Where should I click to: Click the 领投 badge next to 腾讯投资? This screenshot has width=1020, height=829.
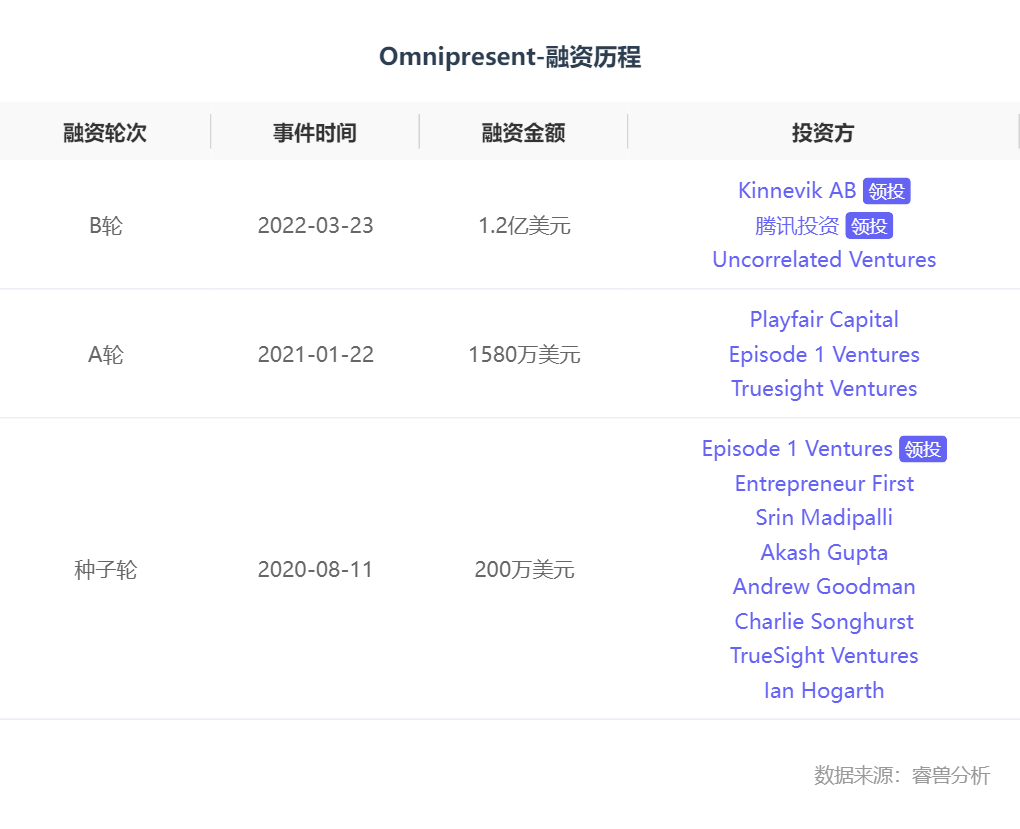point(869,226)
